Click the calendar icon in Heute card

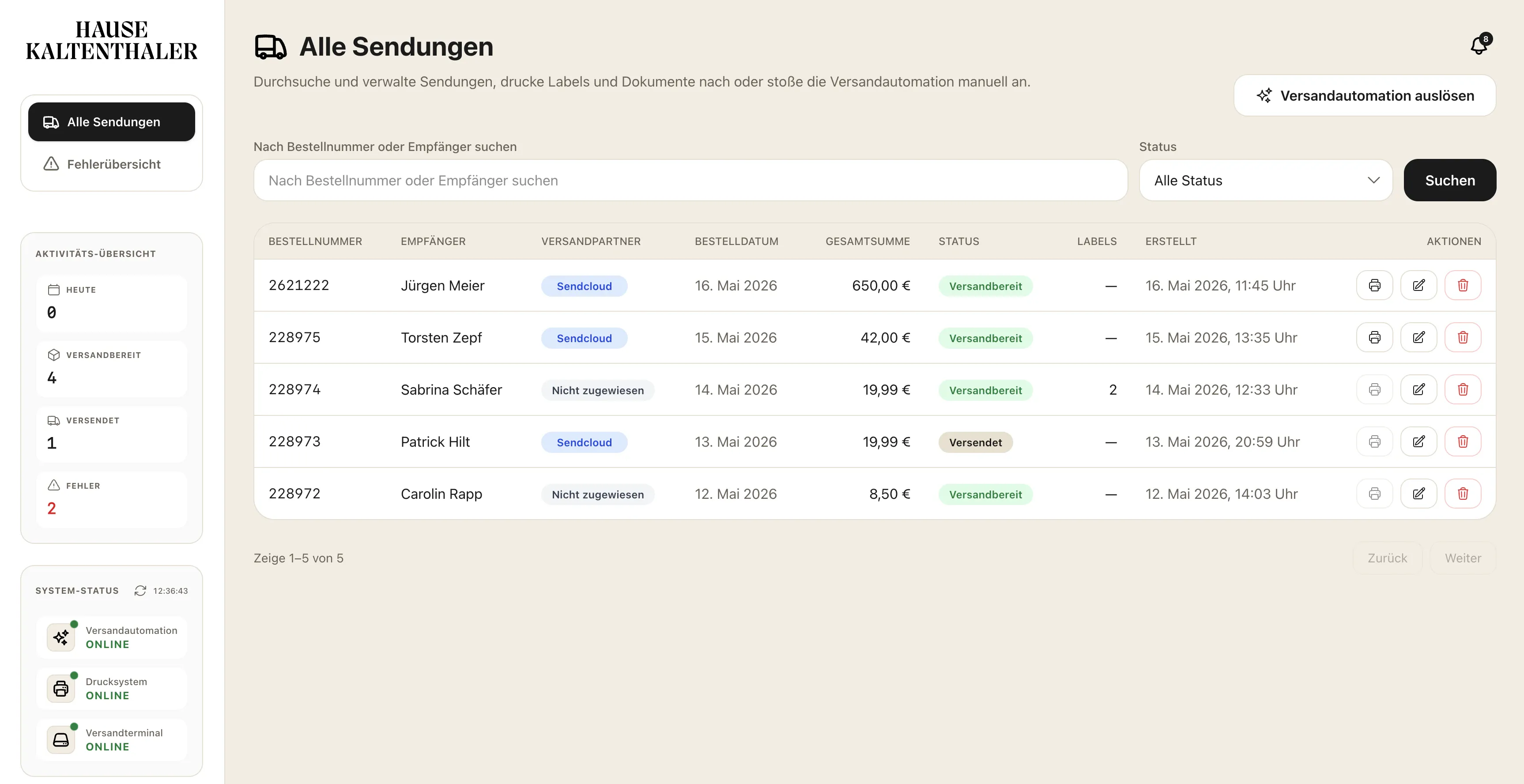point(54,290)
